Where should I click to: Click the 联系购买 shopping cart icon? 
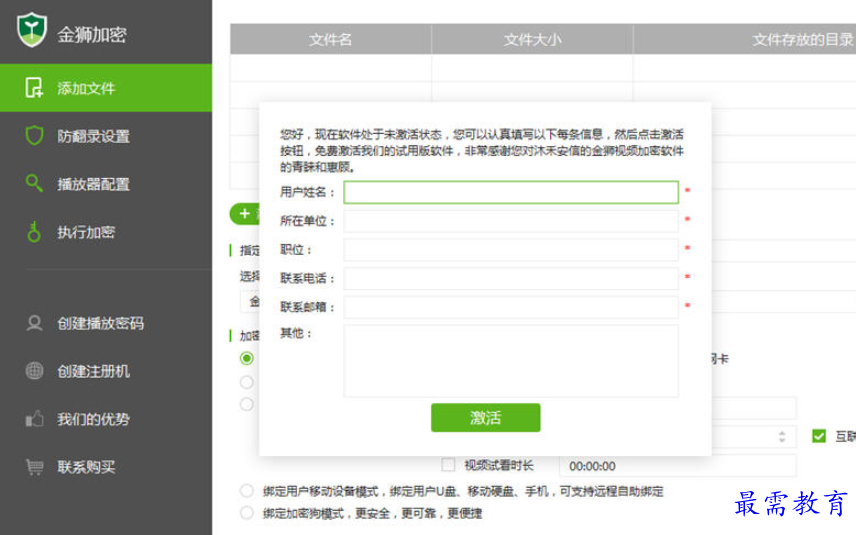[34, 467]
